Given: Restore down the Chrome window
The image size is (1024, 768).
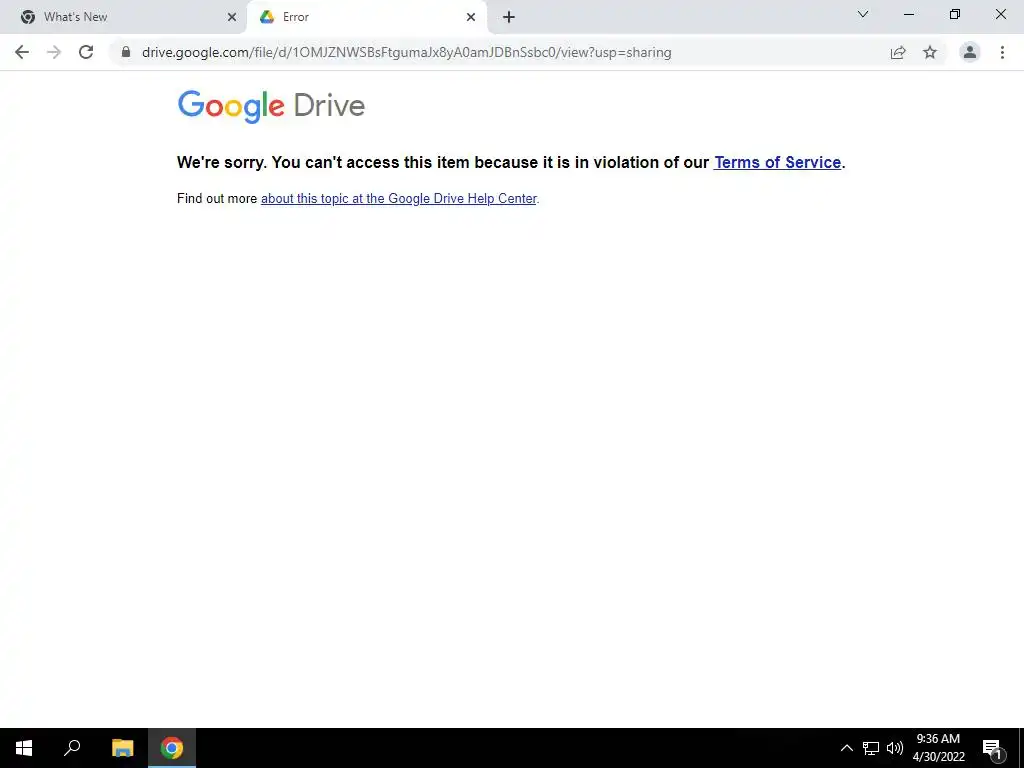Looking at the screenshot, I should pyautogui.click(x=955, y=14).
